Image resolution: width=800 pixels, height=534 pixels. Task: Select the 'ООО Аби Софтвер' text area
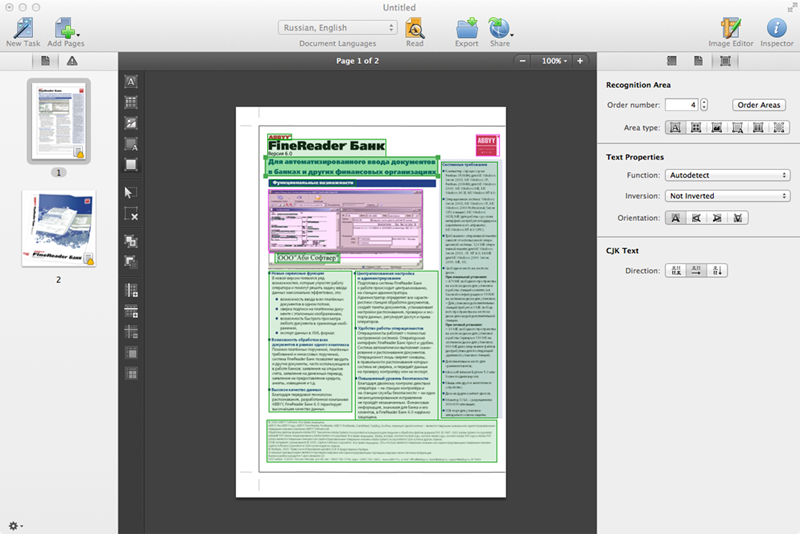(x=308, y=258)
